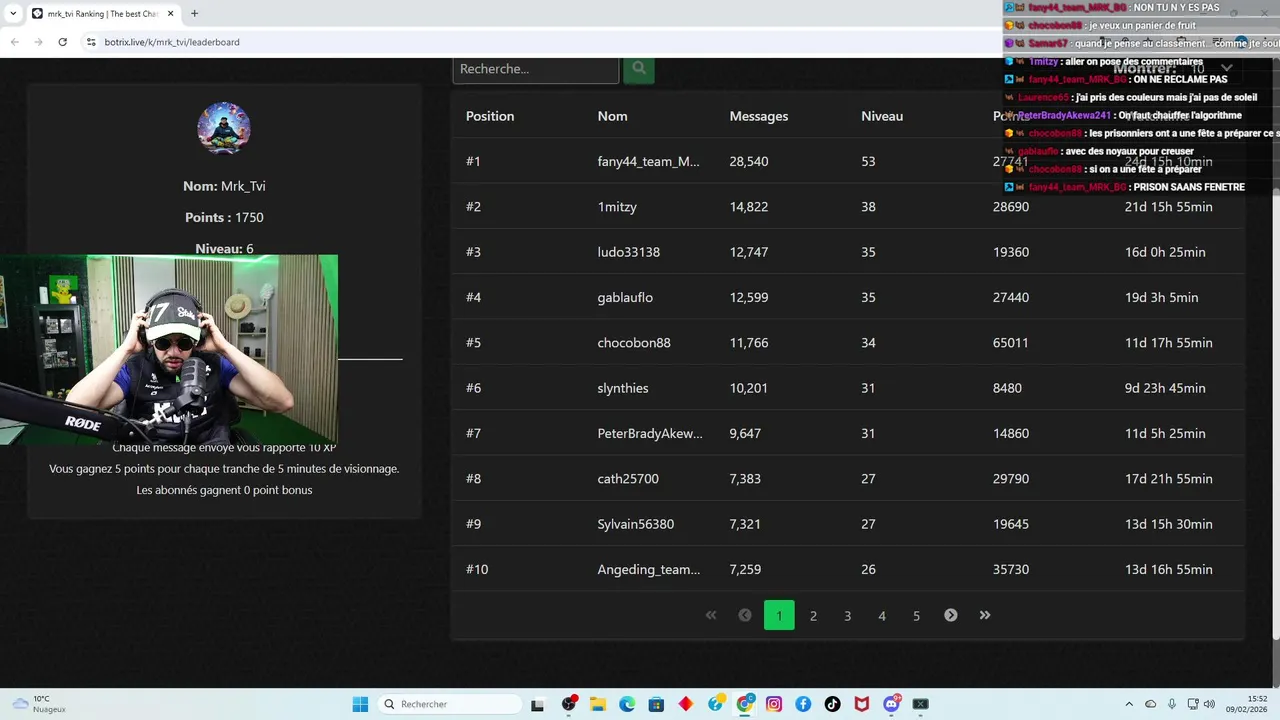Sort by the Position column header
The width and height of the screenshot is (1280, 720).
tap(490, 116)
